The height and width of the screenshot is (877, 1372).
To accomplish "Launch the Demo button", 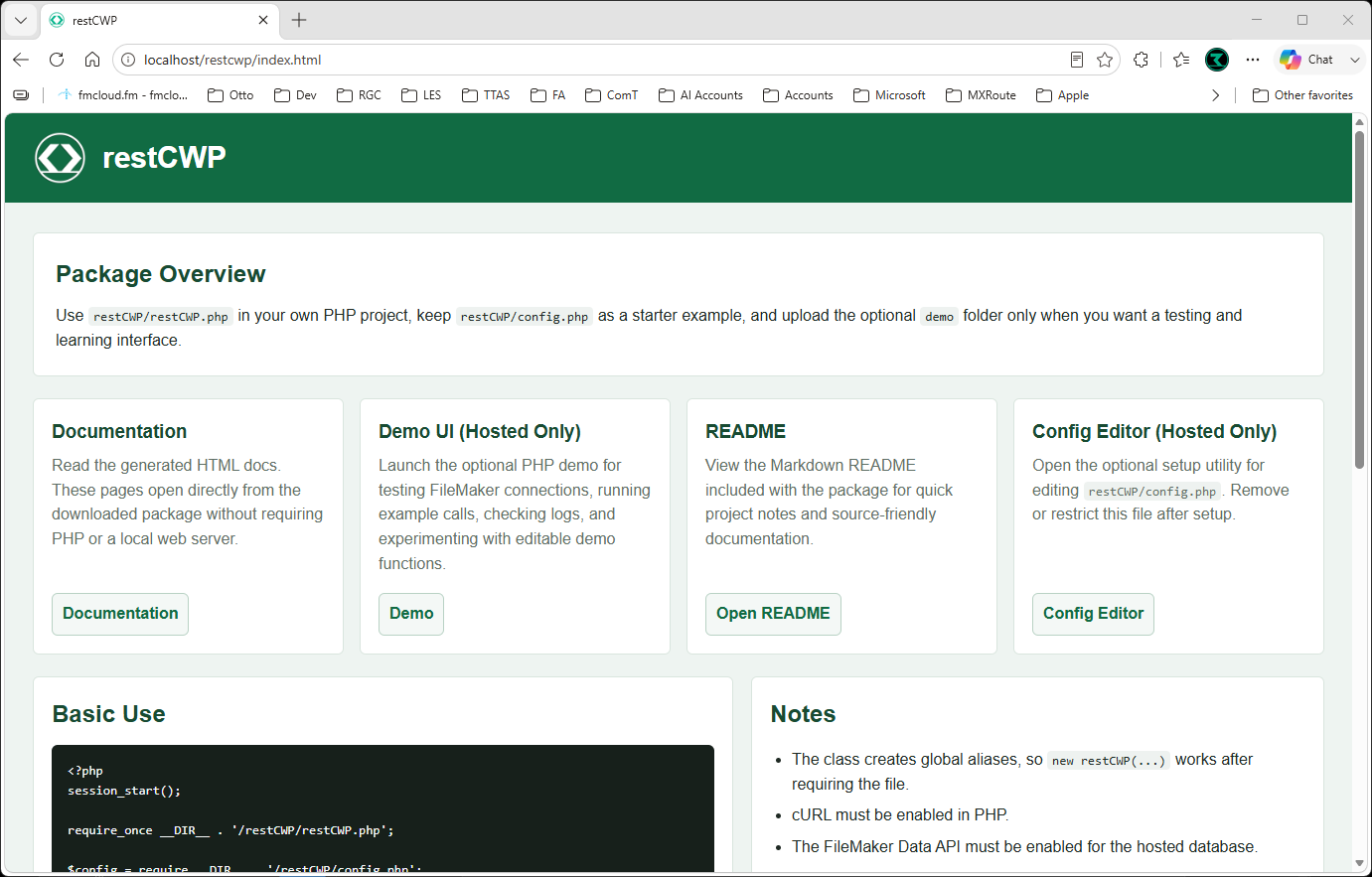I will (411, 614).
